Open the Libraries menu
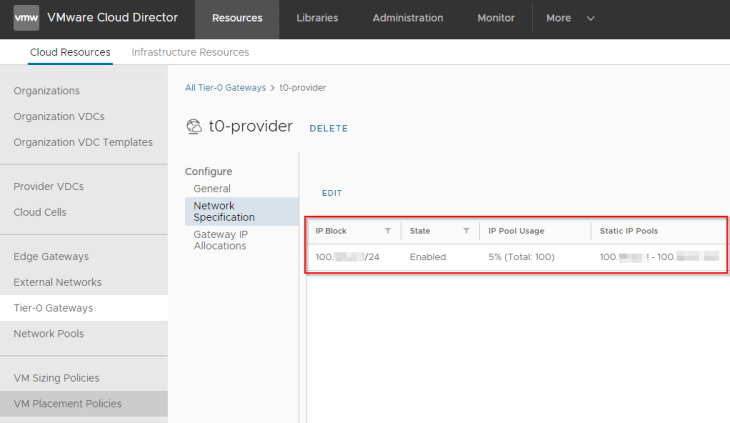Viewport: 730px width, 423px height. pyautogui.click(x=317, y=18)
